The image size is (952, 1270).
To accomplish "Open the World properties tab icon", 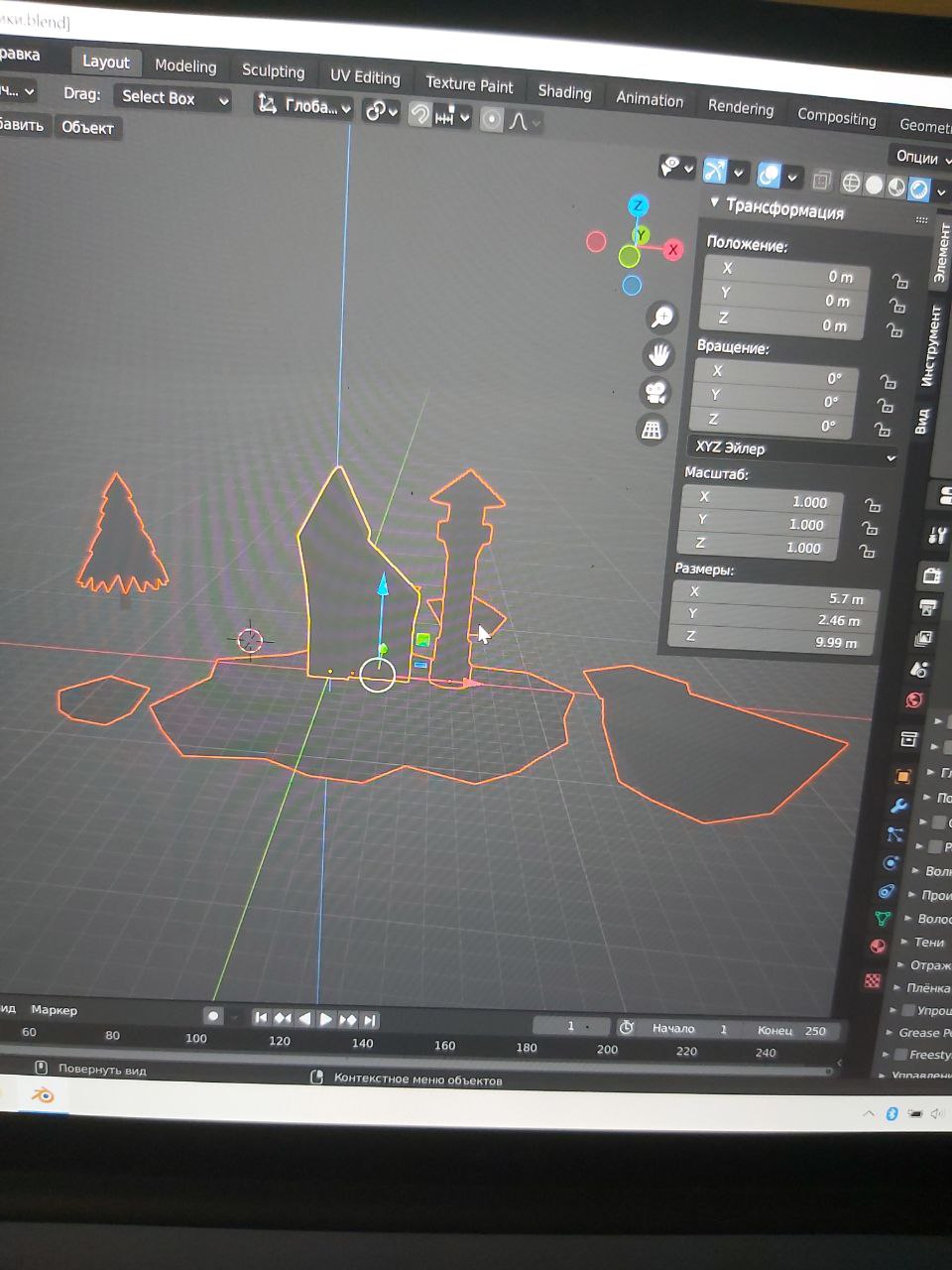I will [x=914, y=700].
